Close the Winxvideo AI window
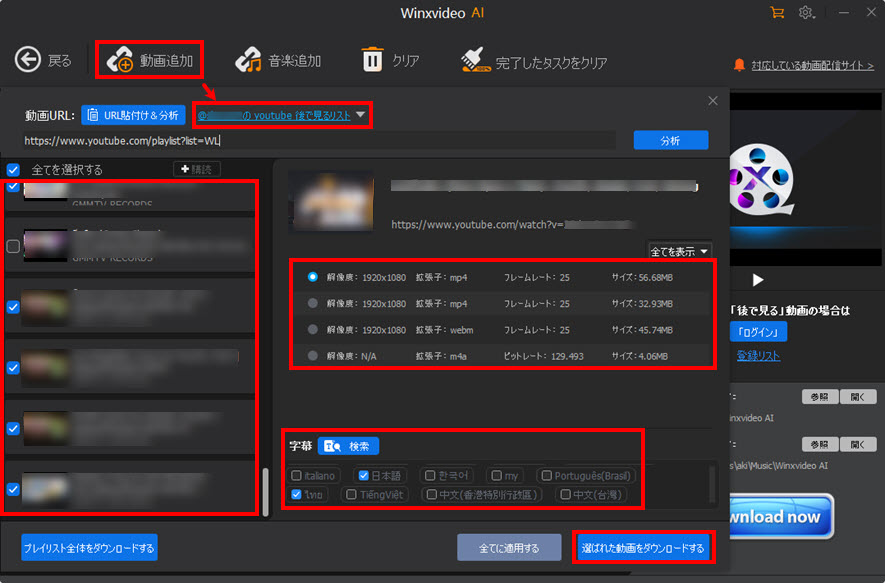885x583 pixels. (871, 12)
